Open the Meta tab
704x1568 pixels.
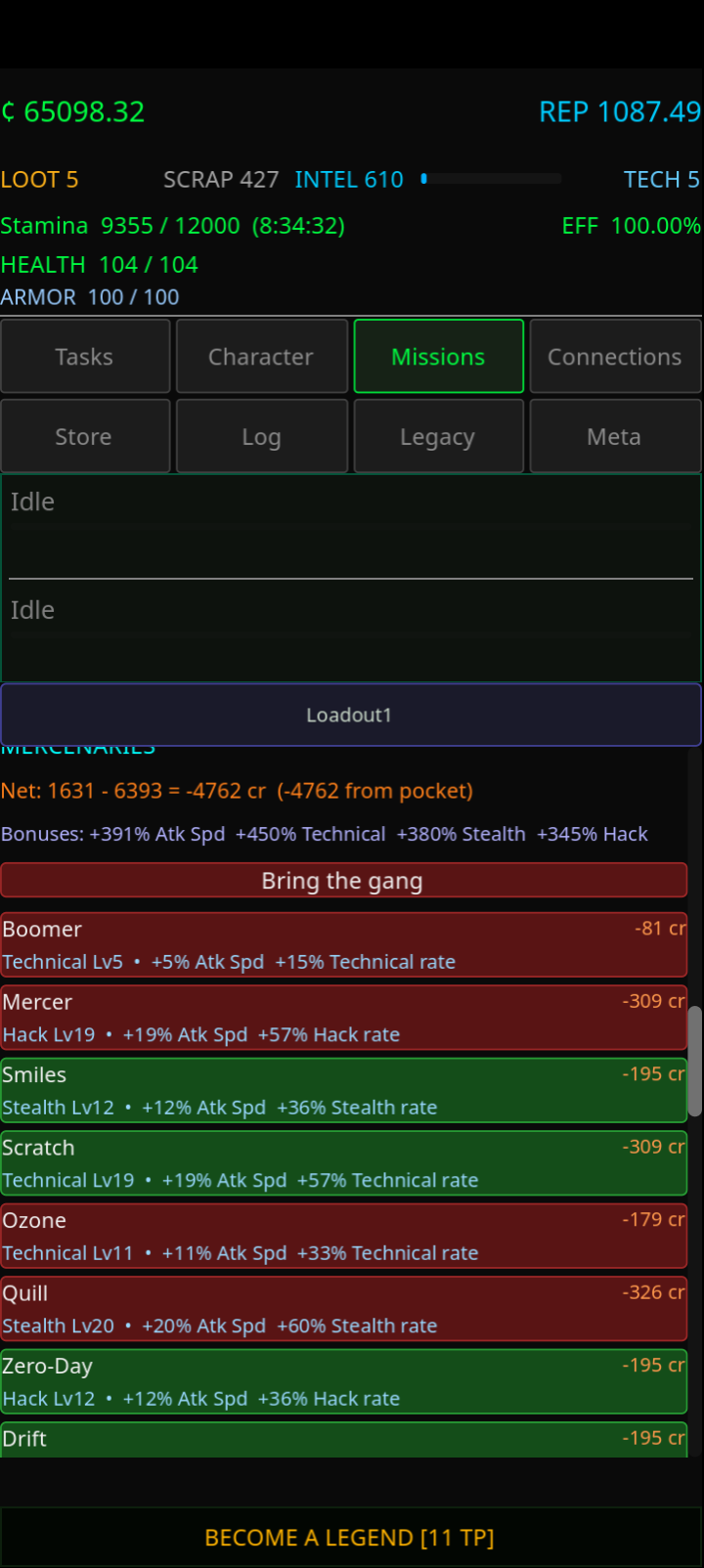pos(615,437)
